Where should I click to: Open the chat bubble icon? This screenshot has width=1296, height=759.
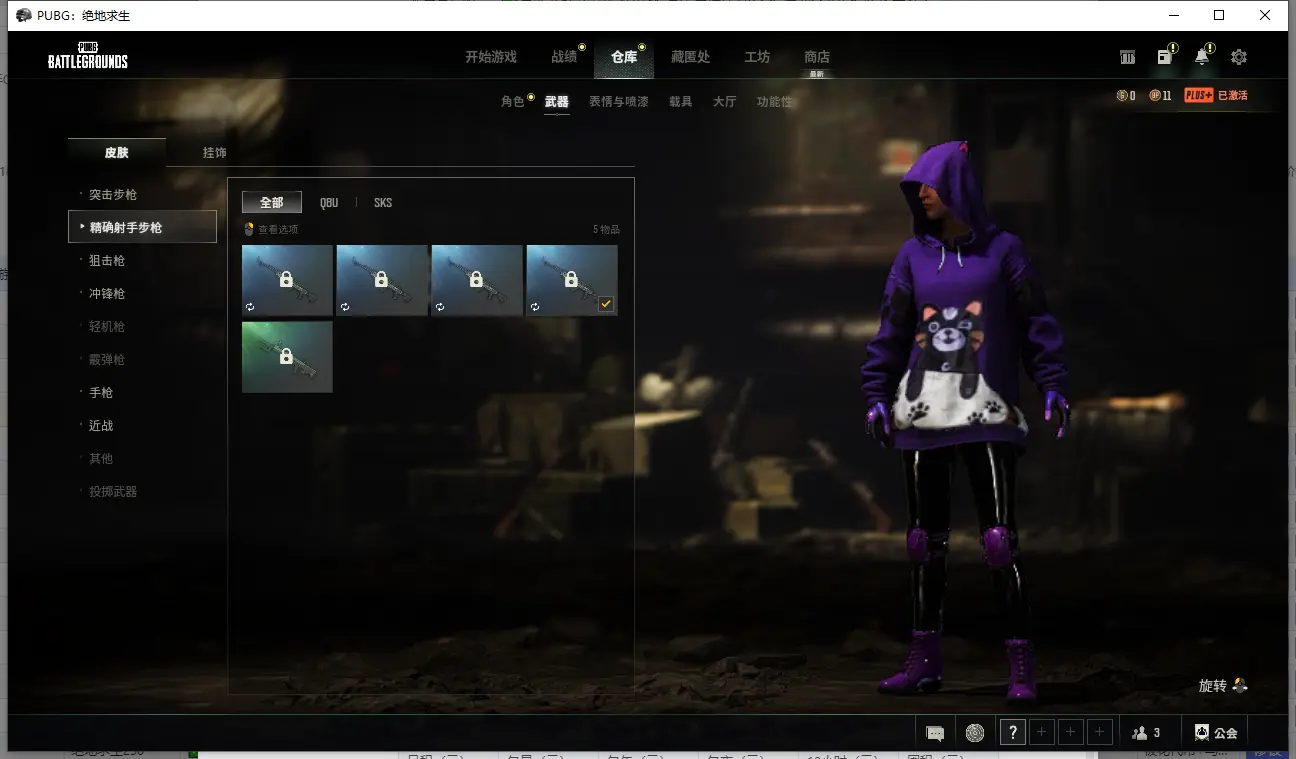935,733
